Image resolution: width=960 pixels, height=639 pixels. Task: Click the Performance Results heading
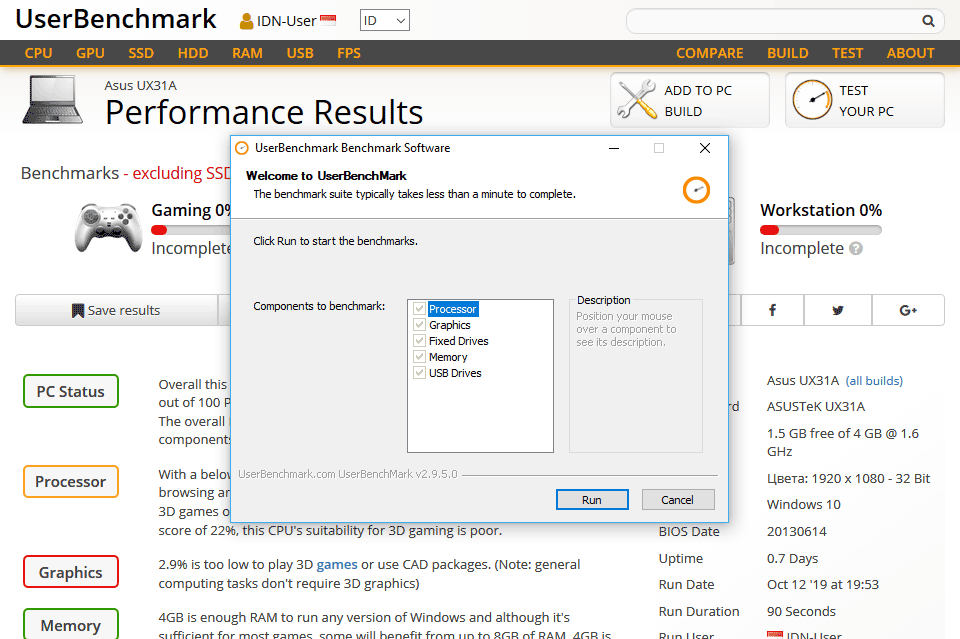[264, 112]
